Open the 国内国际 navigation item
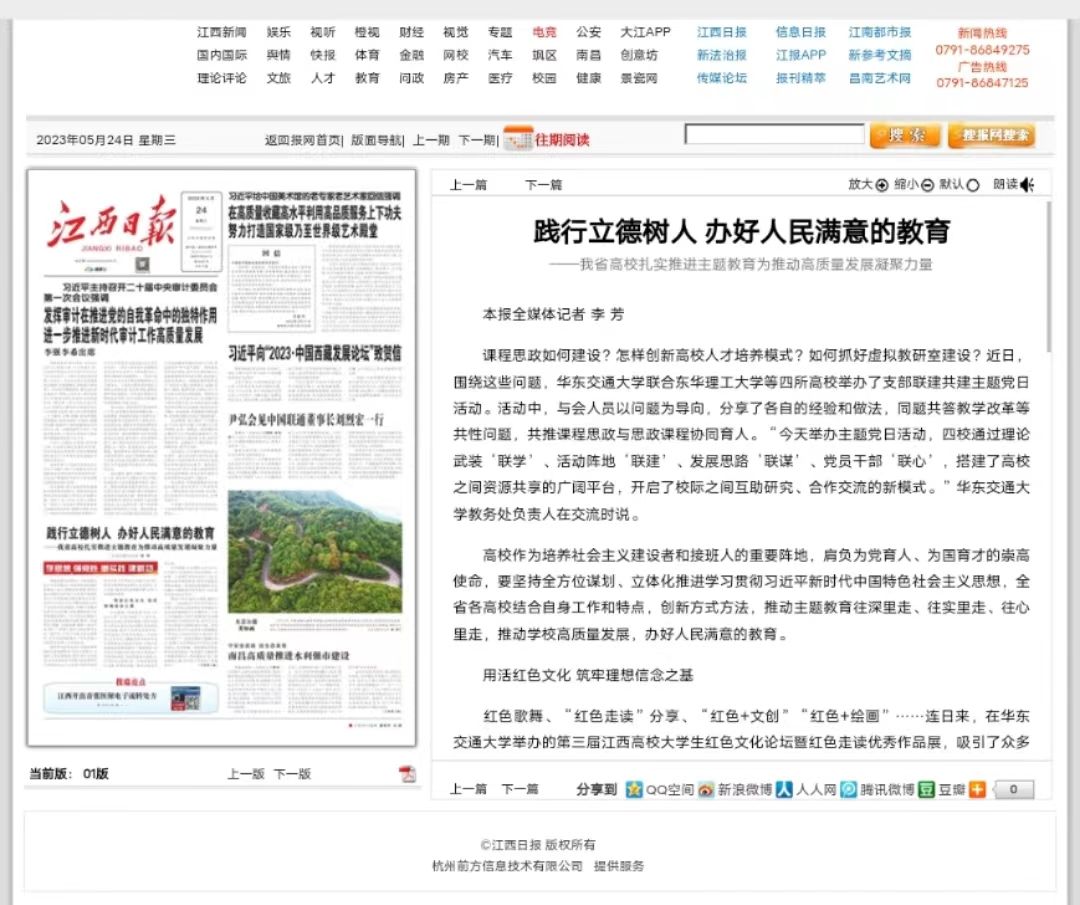Viewport: 1080px width, 905px height. [221, 55]
